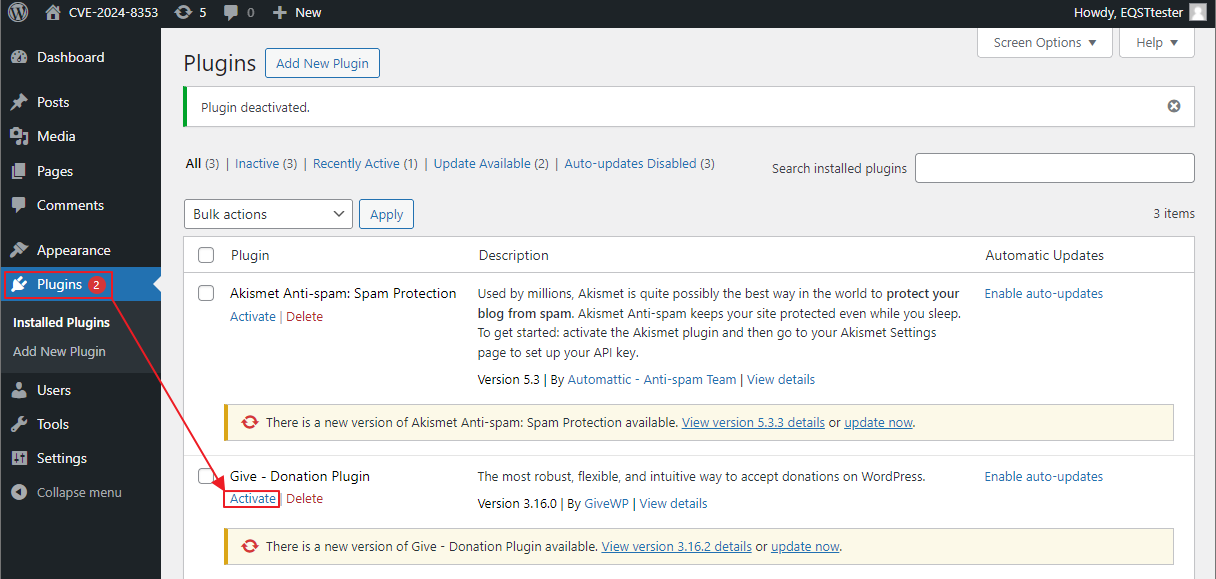The width and height of the screenshot is (1216, 579).
Task: Filter by Update Available plugins
Action: (482, 163)
